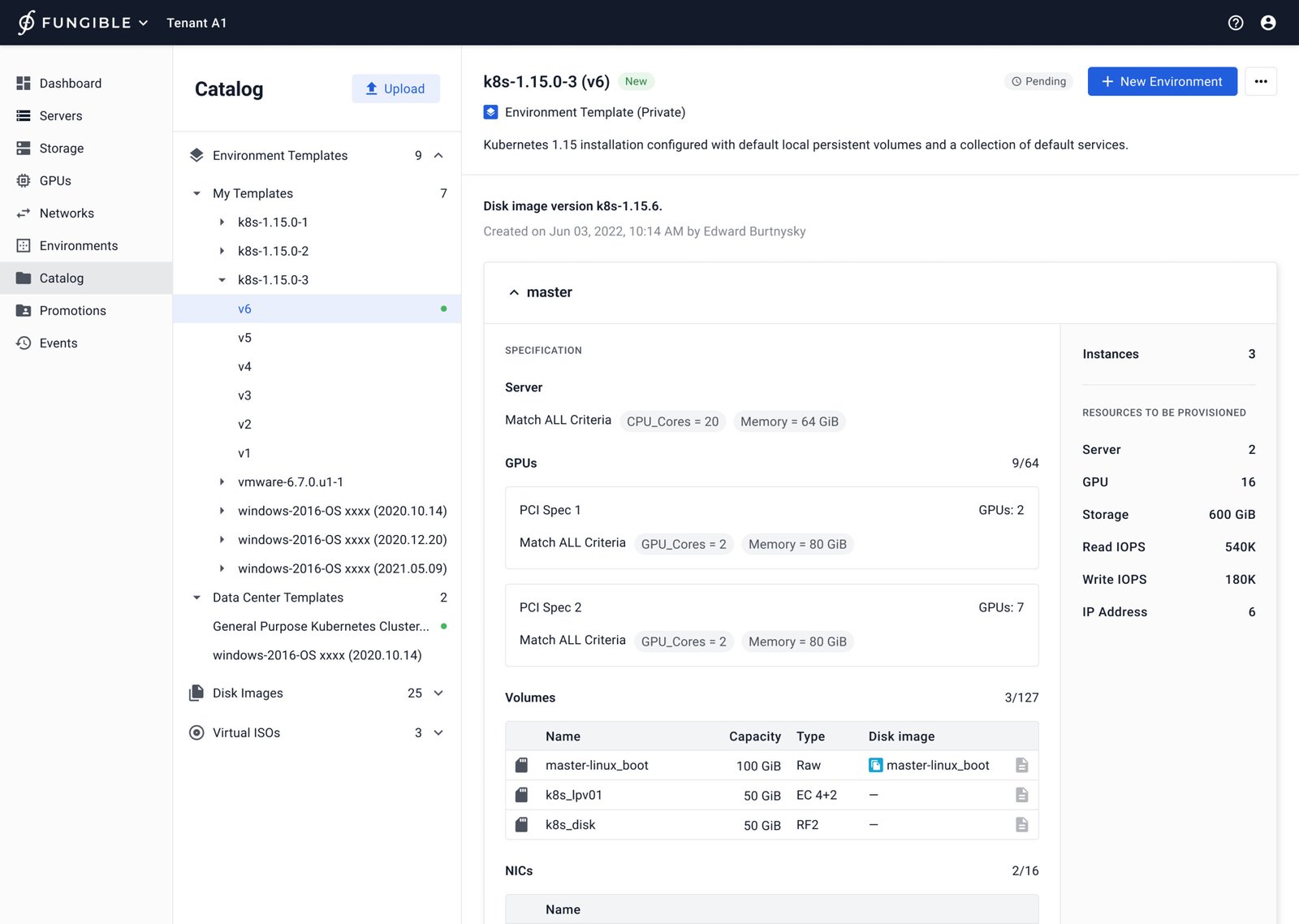
Task: Click the Events history icon
Action: pos(24,343)
